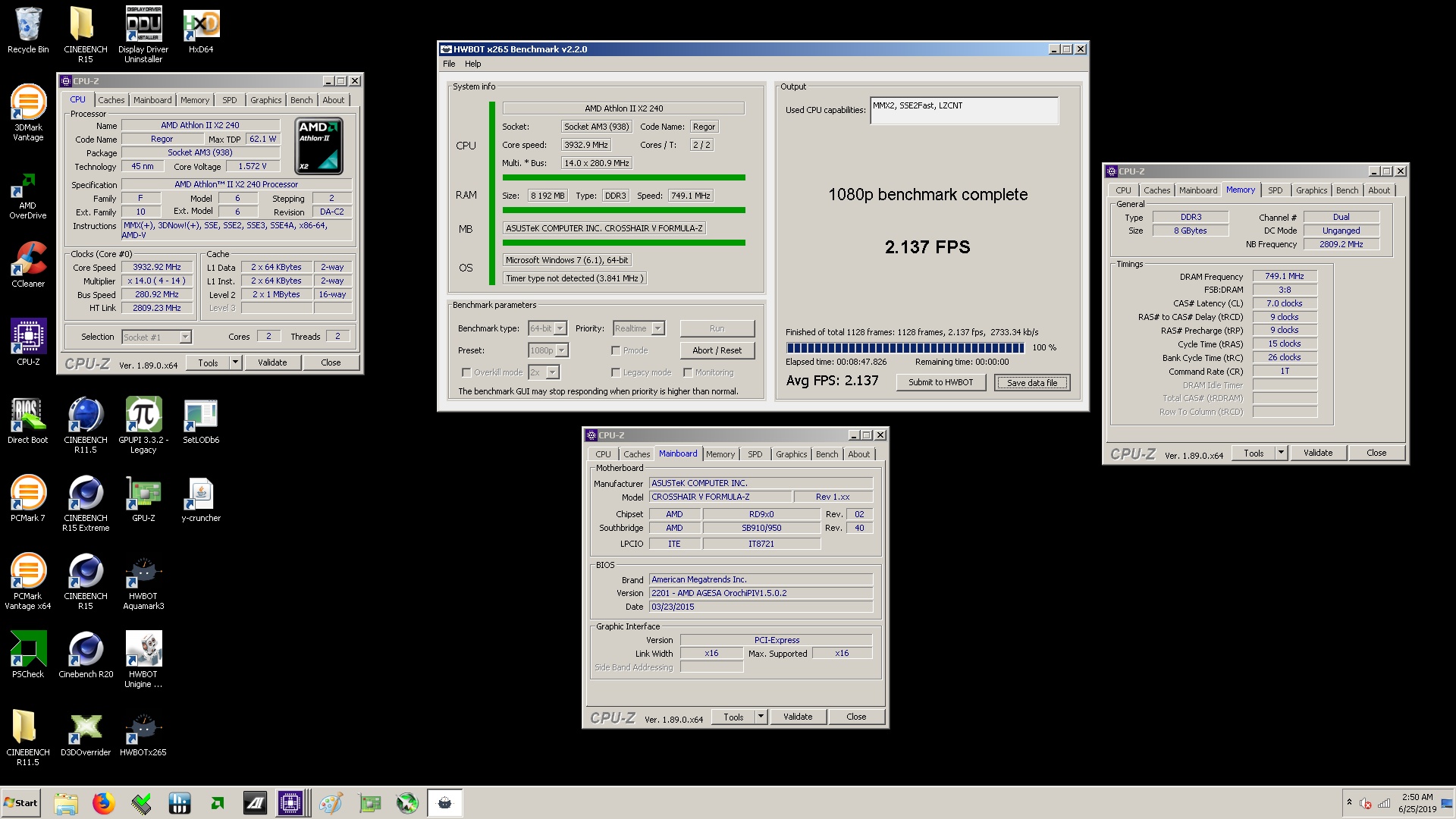Open the GPU-Z desktop icon
This screenshot has width=1456, height=819.
[143, 498]
